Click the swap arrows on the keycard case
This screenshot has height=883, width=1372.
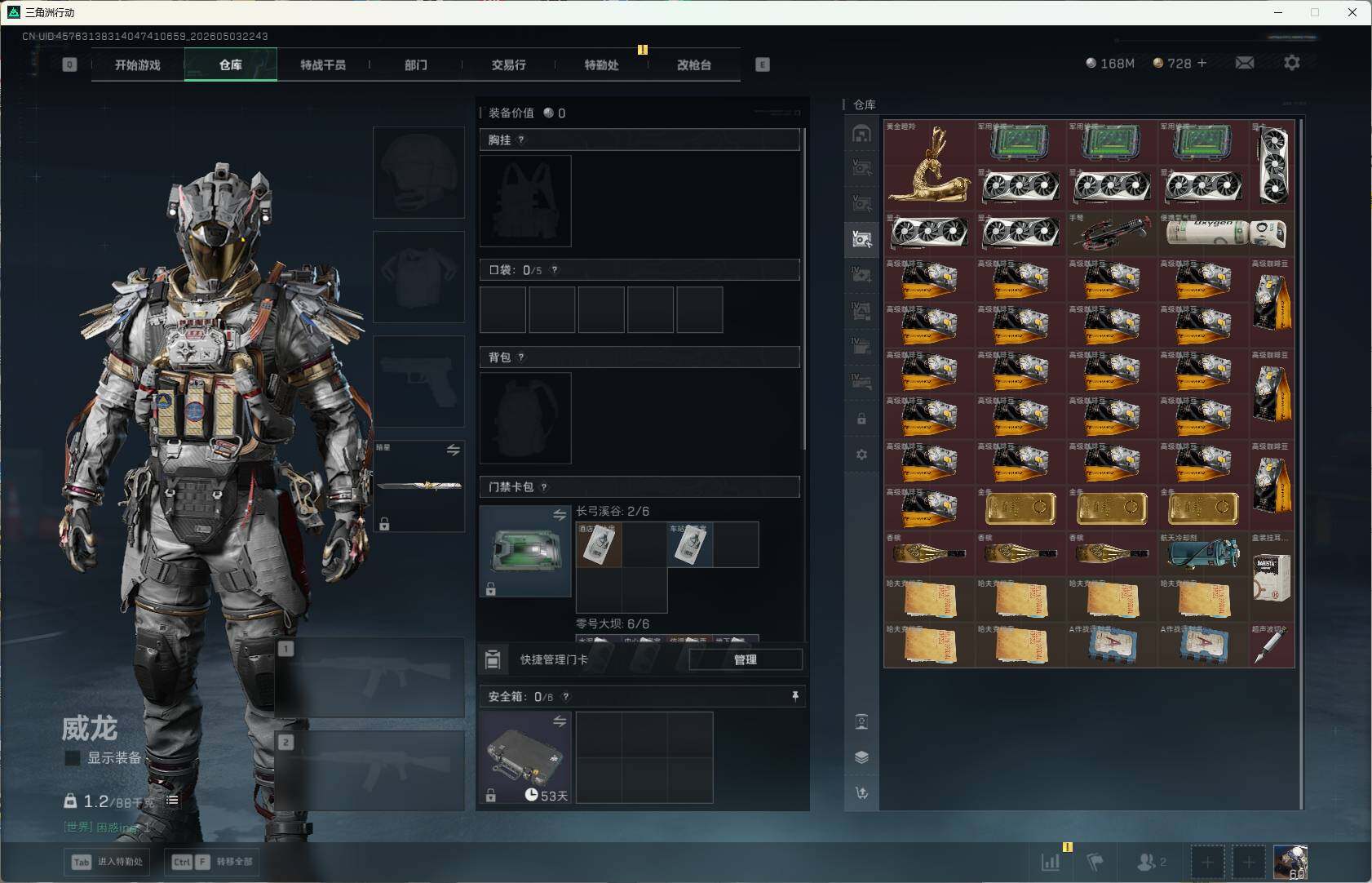point(560,515)
